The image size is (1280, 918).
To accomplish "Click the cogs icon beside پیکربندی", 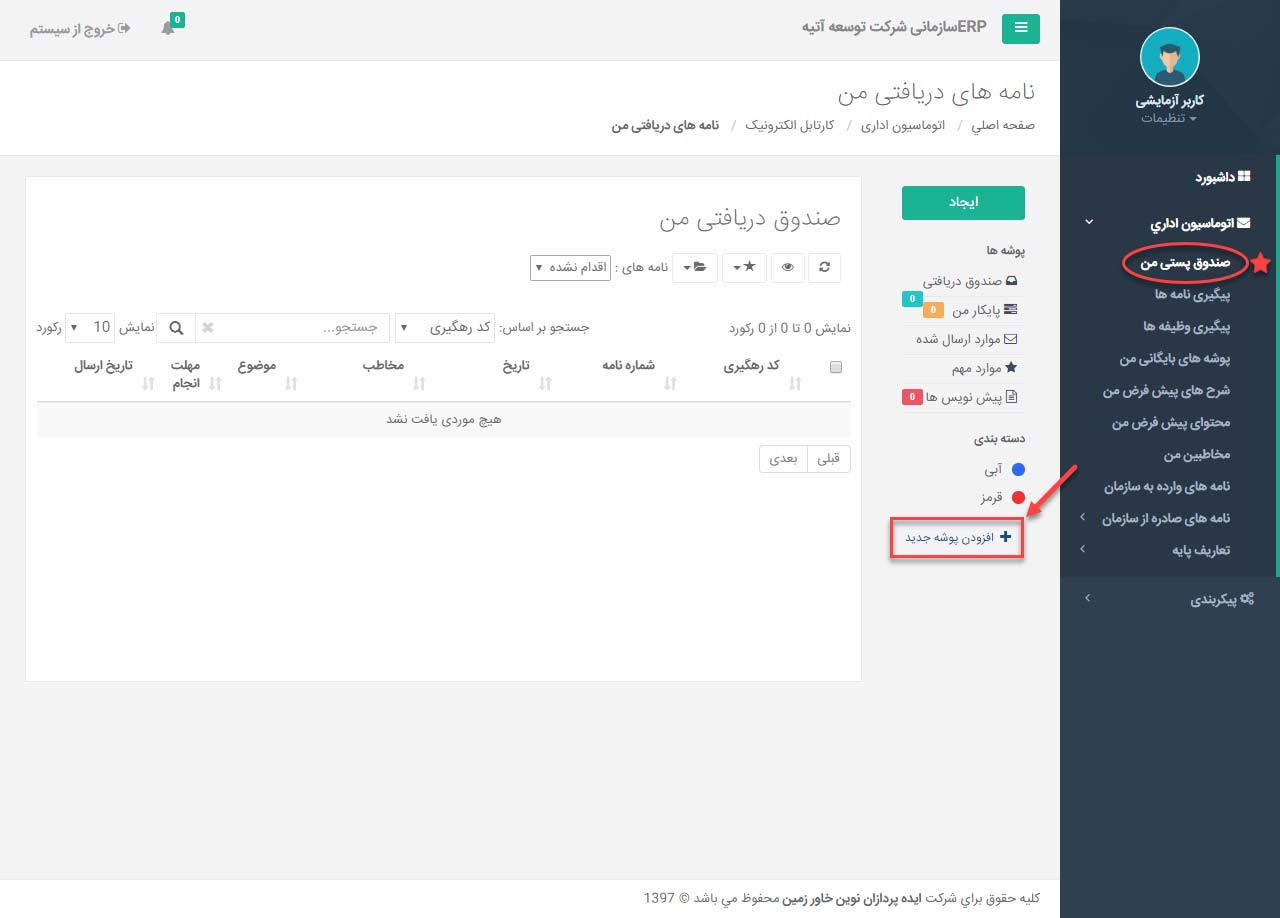I will point(1247,599).
